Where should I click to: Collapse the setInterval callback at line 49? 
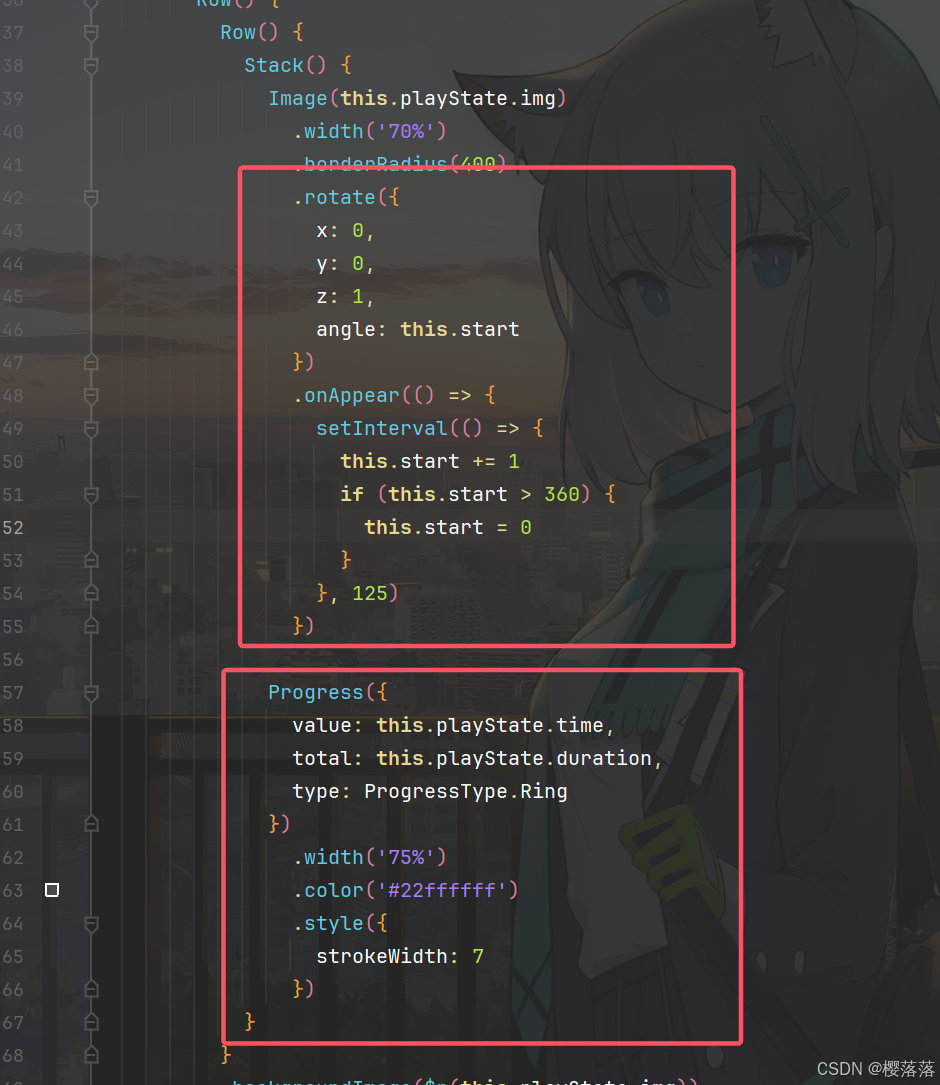pos(91,429)
